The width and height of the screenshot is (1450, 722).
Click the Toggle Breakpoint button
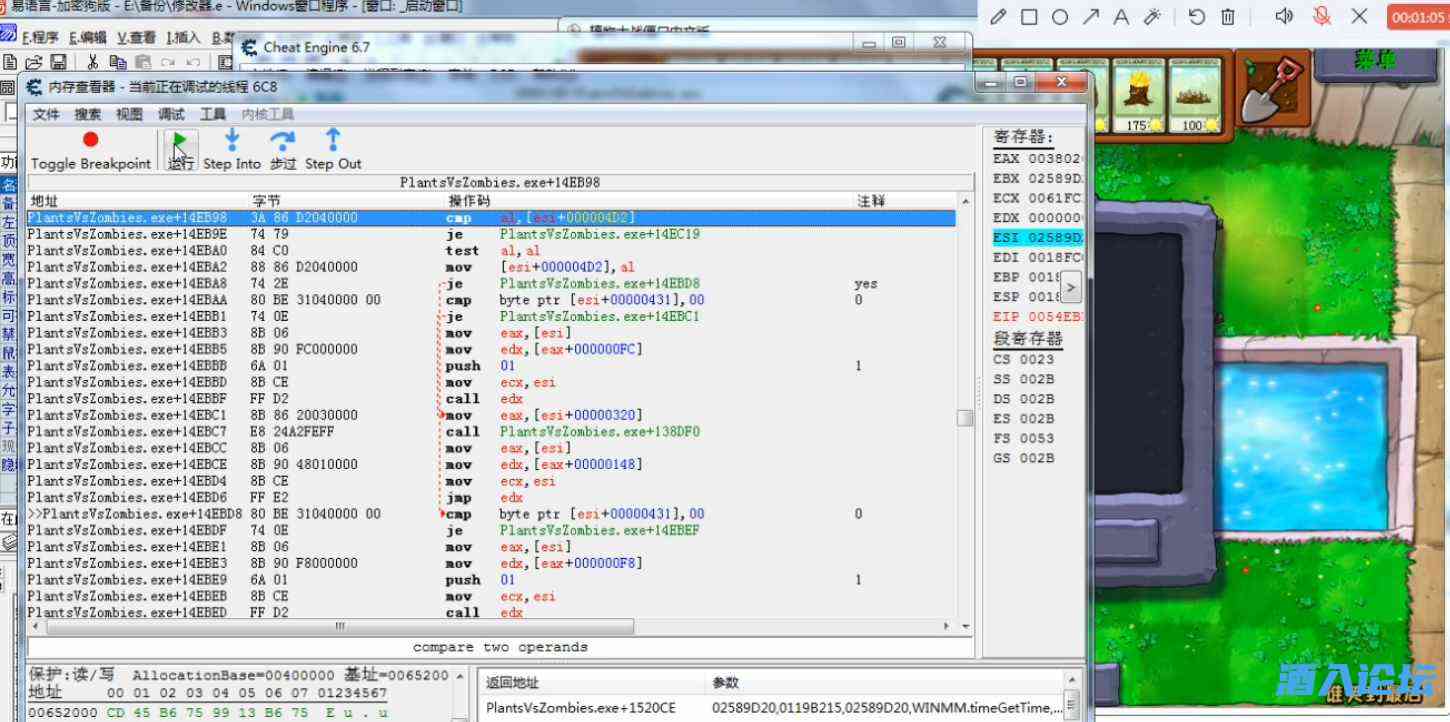point(90,150)
